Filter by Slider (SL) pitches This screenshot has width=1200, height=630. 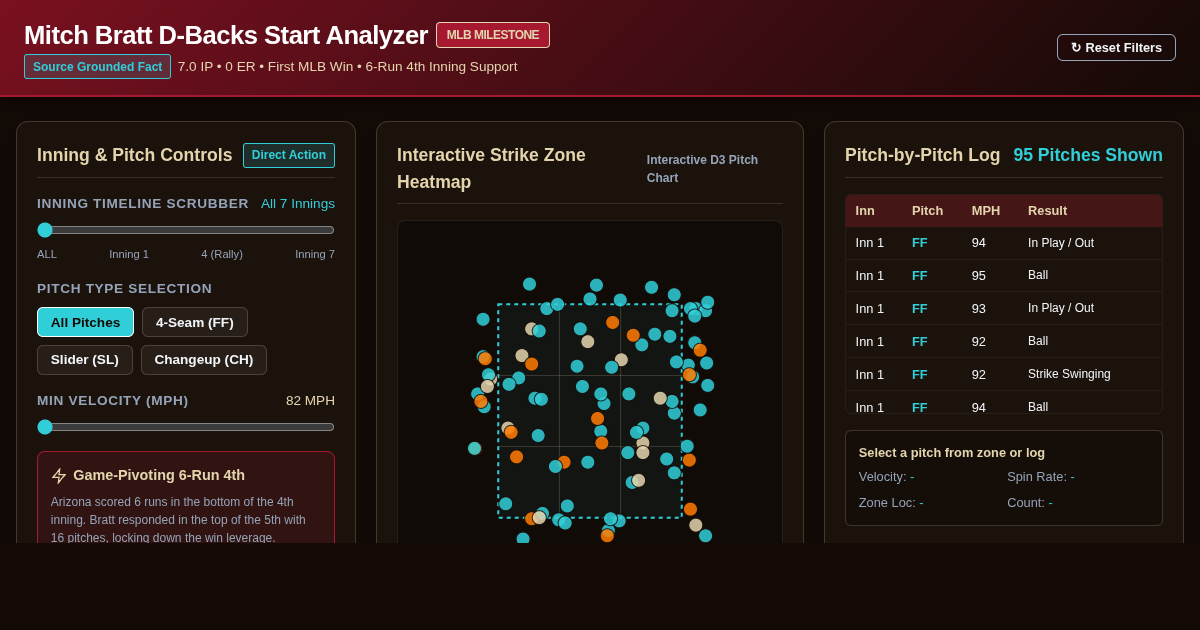pyautogui.click(x=85, y=360)
